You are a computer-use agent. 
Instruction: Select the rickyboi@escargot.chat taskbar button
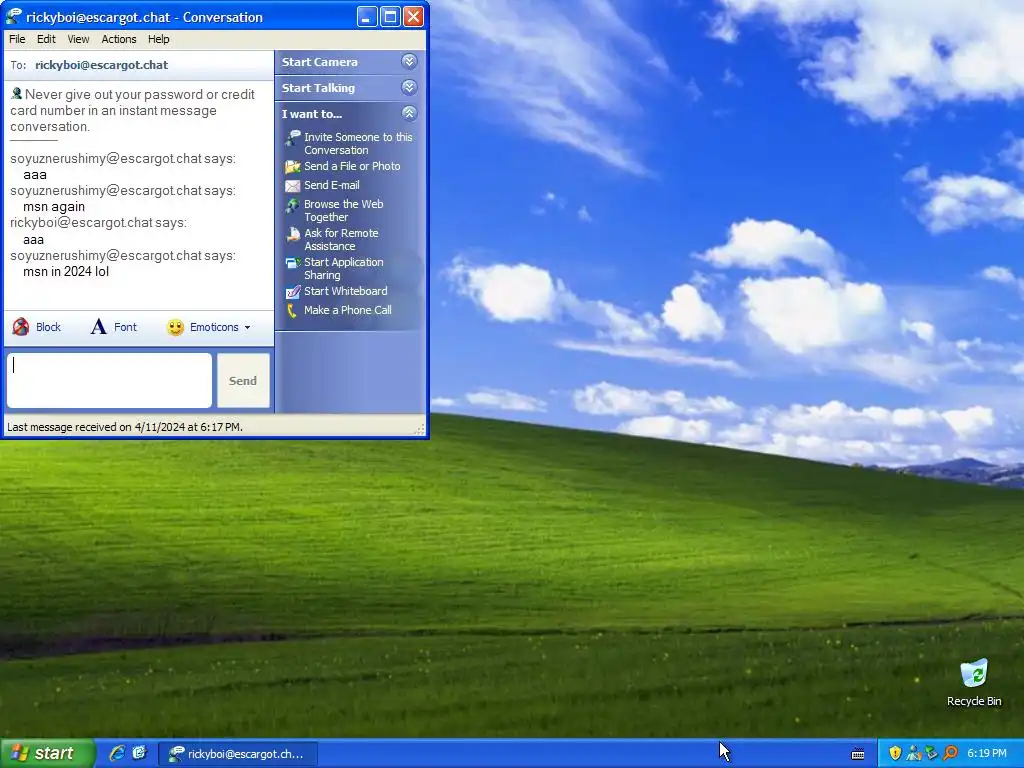(238, 754)
